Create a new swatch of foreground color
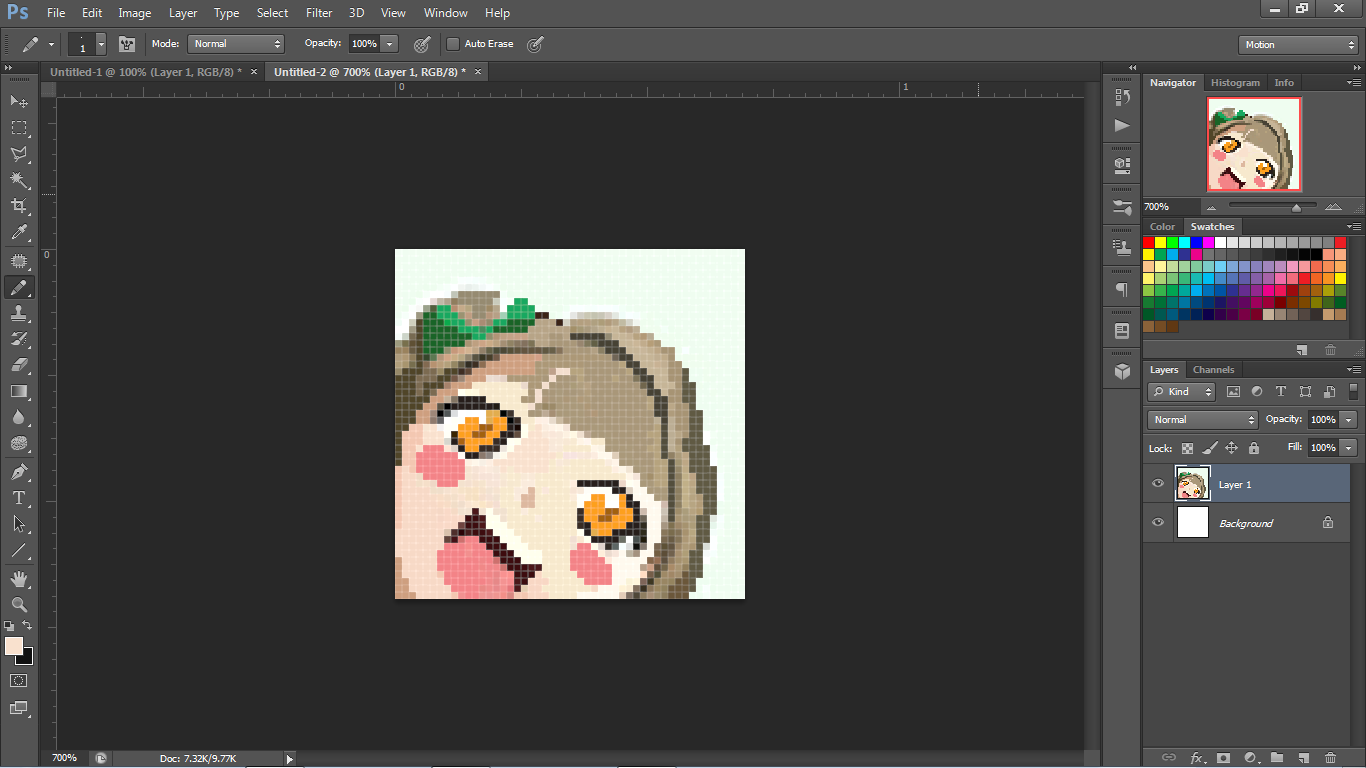Screen dimensions: 1366x768 coord(1302,350)
